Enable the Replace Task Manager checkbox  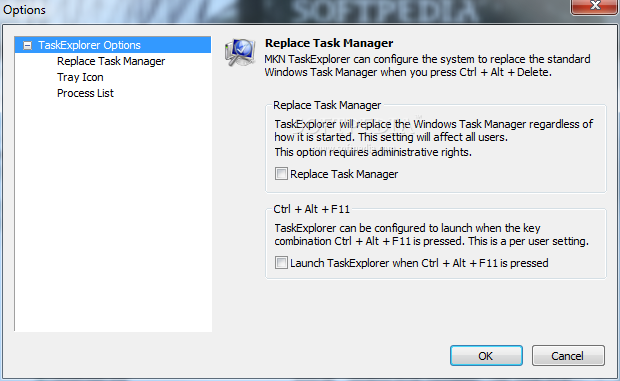281,174
